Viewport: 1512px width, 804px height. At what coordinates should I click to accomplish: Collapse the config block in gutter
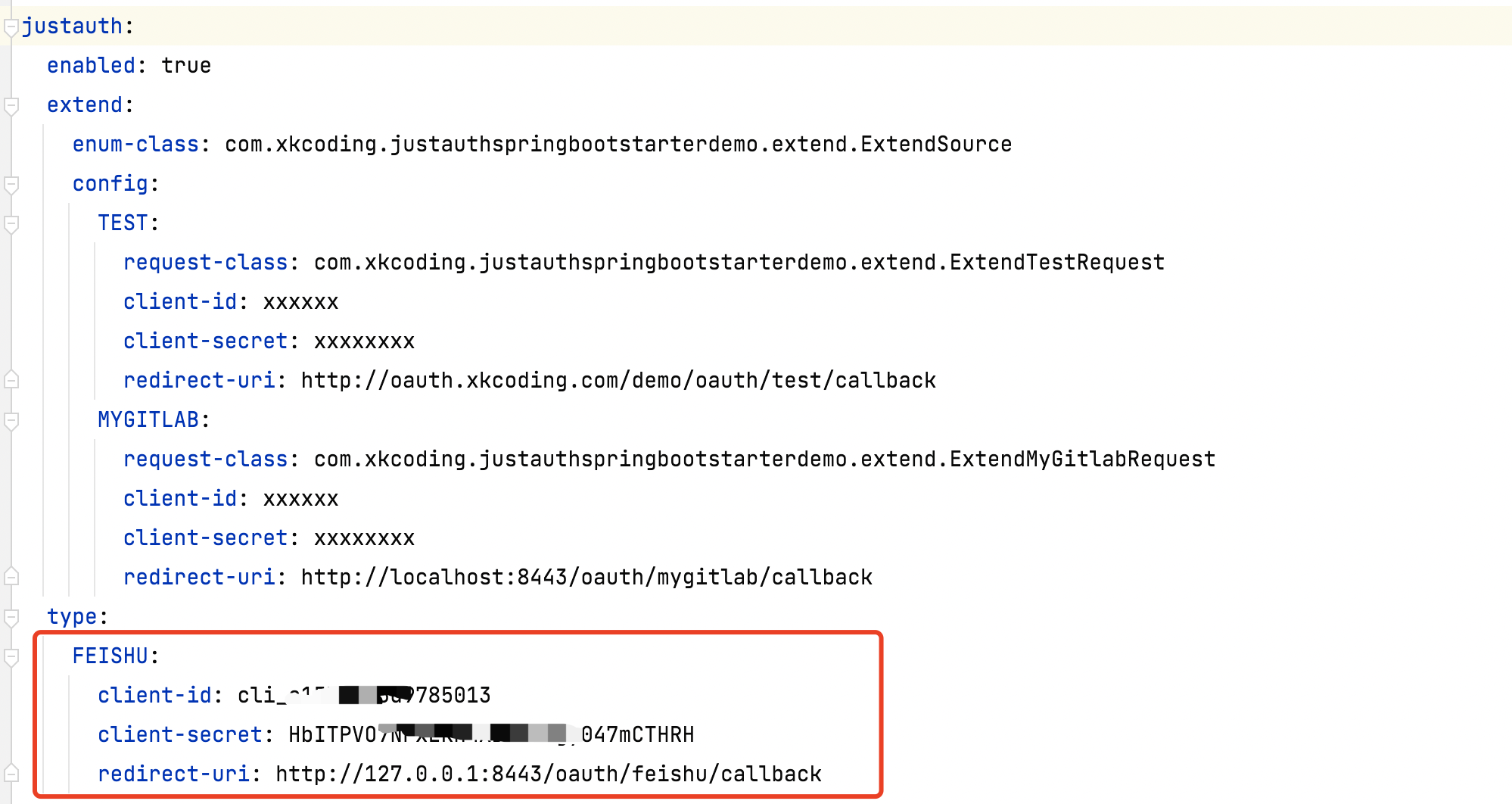[10, 185]
